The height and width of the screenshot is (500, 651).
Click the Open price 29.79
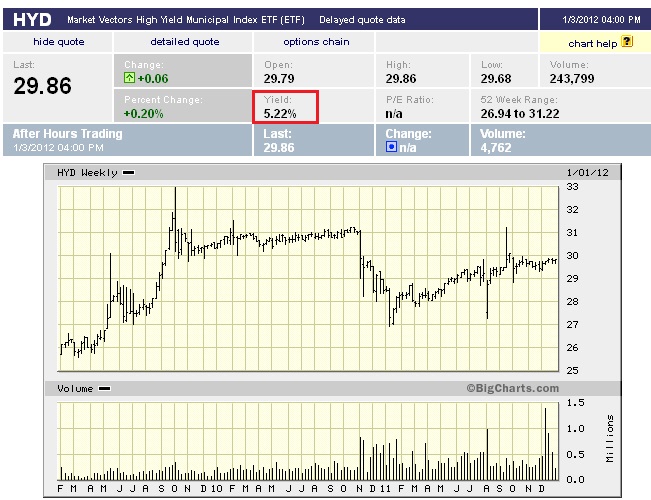(279, 78)
